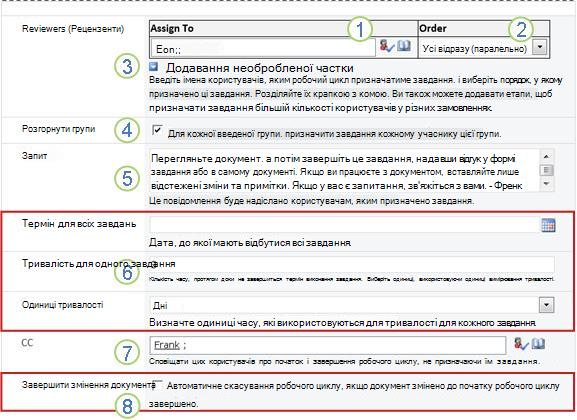Click check names icon beside Assign To field
Image resolution: width=577 pixels, height=420 pixels.
coord(387,46)
